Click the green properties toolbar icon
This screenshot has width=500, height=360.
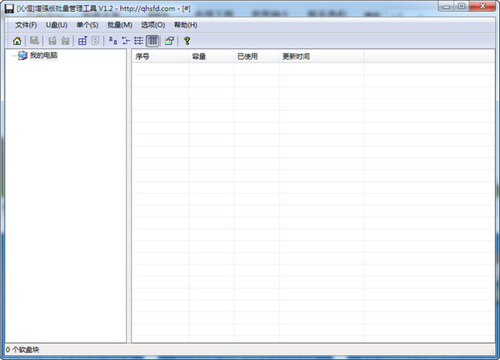coord(170,41)
